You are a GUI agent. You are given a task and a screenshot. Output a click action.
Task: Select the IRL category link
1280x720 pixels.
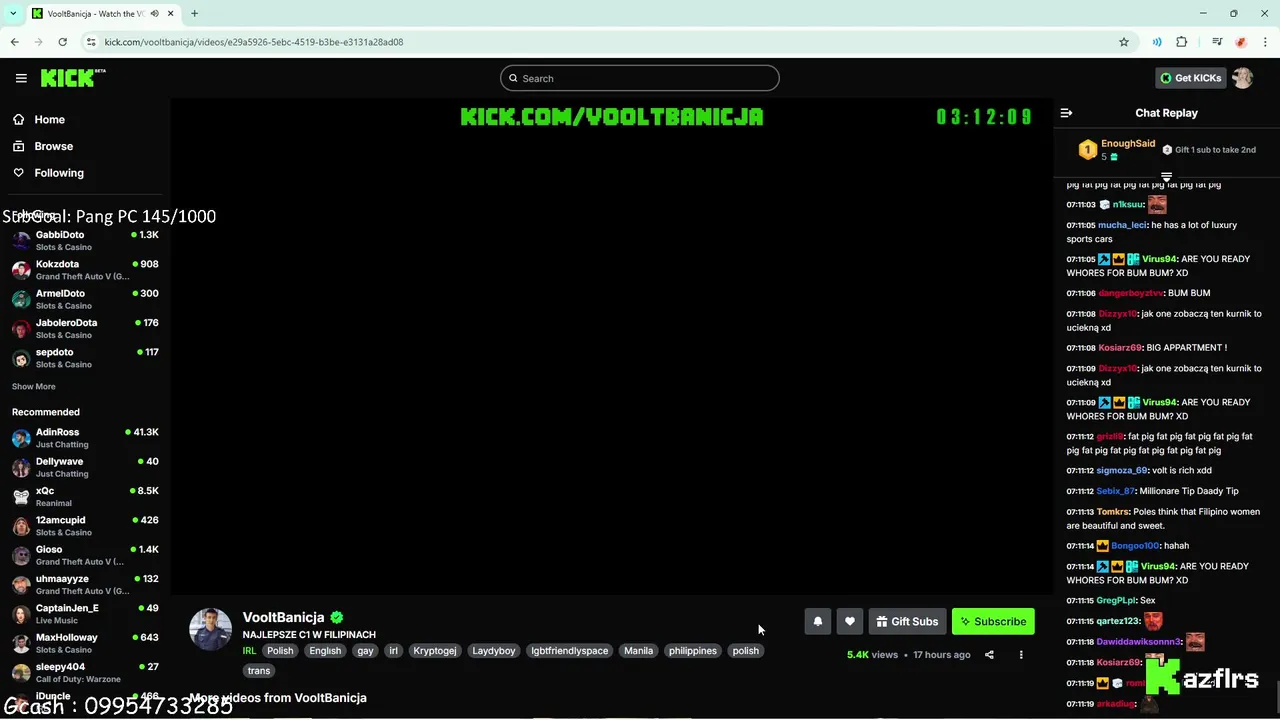click(x=249, y=651)
